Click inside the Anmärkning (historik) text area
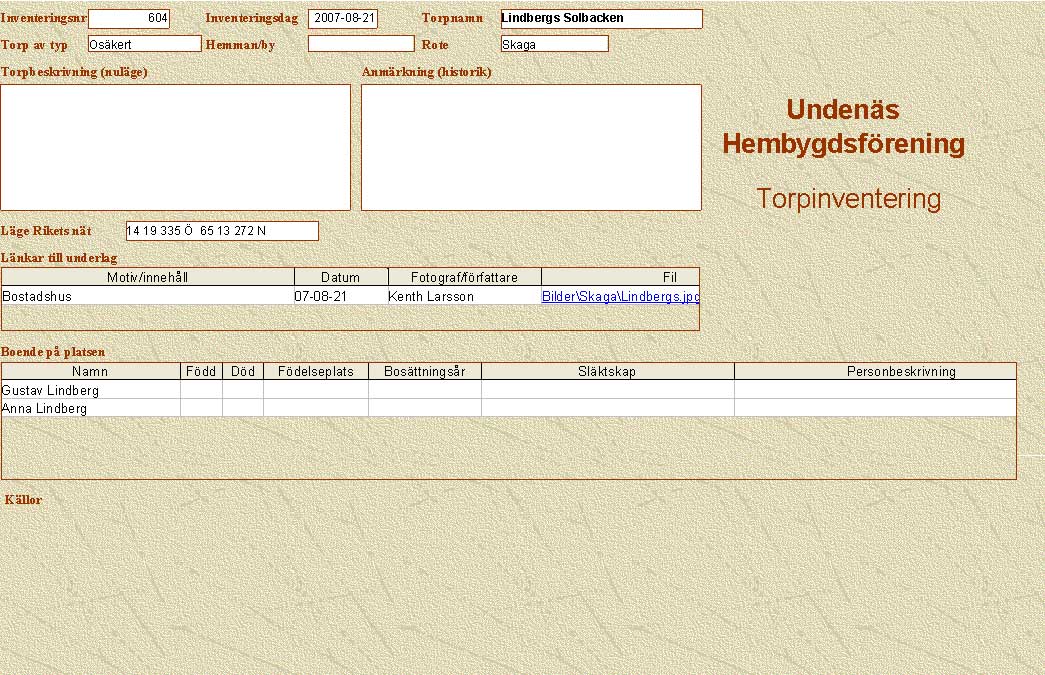 [531, 147]
